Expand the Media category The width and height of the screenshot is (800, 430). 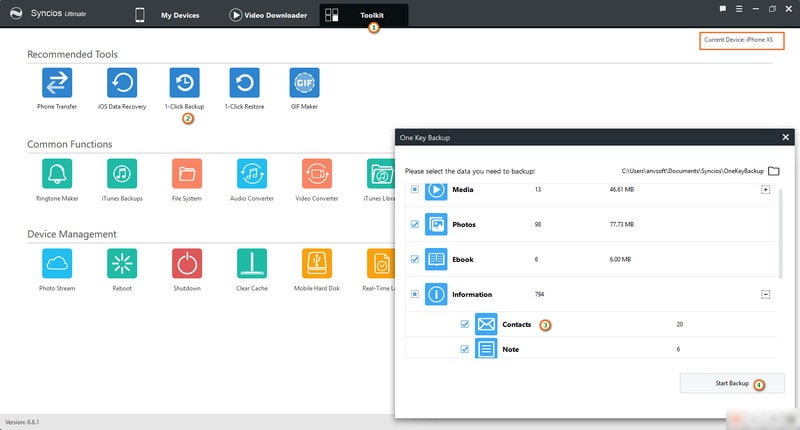click(765, 189)
